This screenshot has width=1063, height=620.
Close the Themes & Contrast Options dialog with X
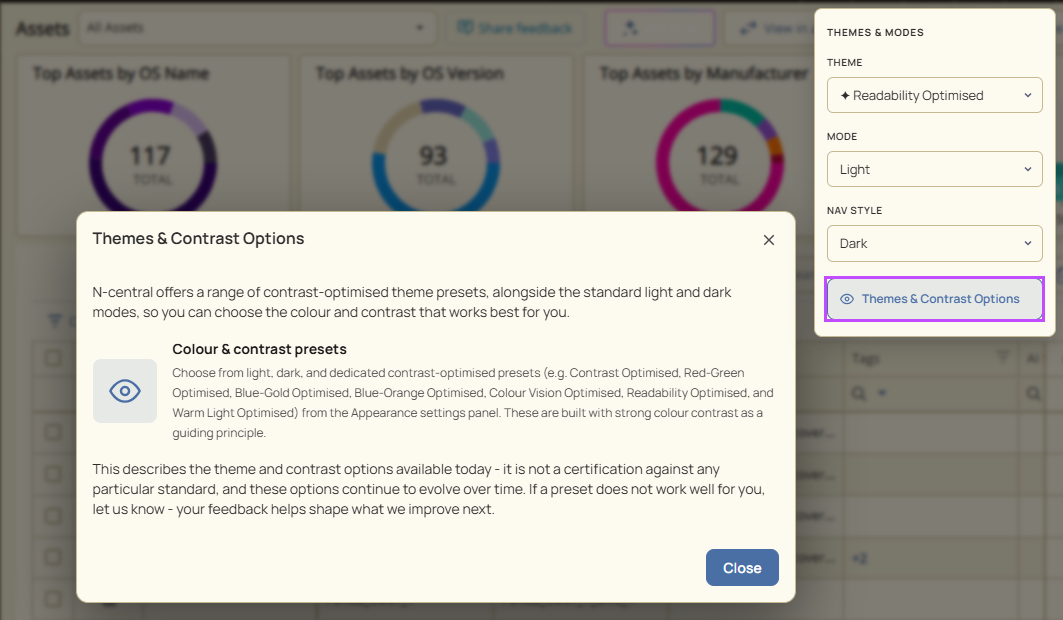769,240
